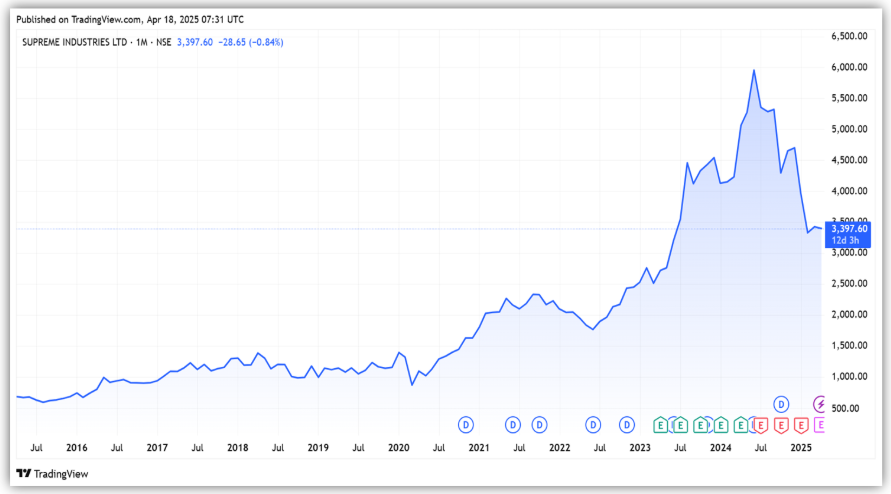Select the first red earnings marker
This screenshot has width=891, height=494.
click(760, 424)
